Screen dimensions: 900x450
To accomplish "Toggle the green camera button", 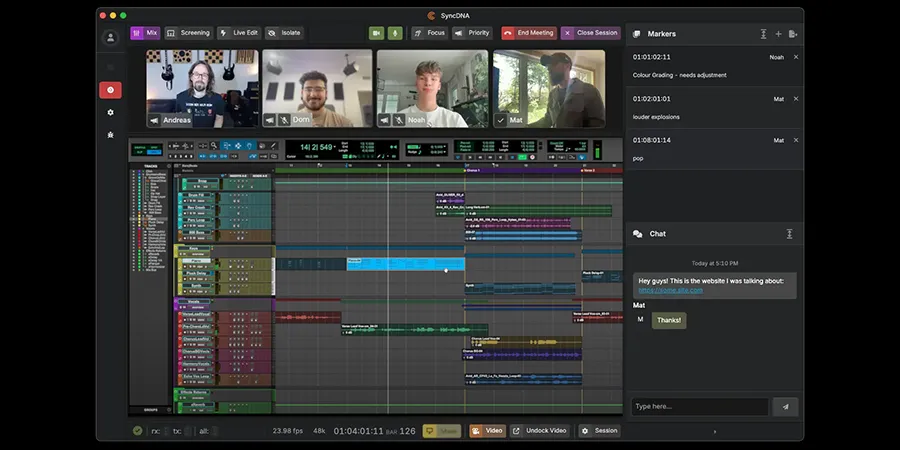I will click(x=377, y=33).
